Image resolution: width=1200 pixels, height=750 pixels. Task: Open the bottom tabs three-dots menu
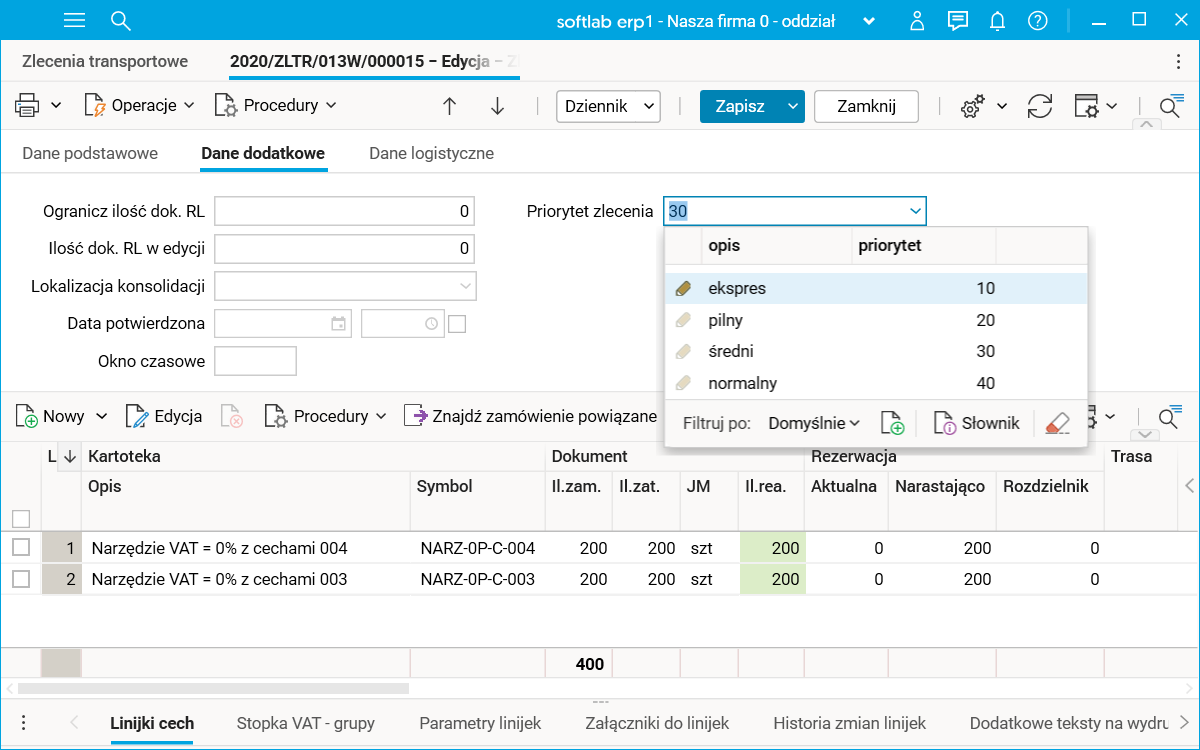tap(23, 723)
